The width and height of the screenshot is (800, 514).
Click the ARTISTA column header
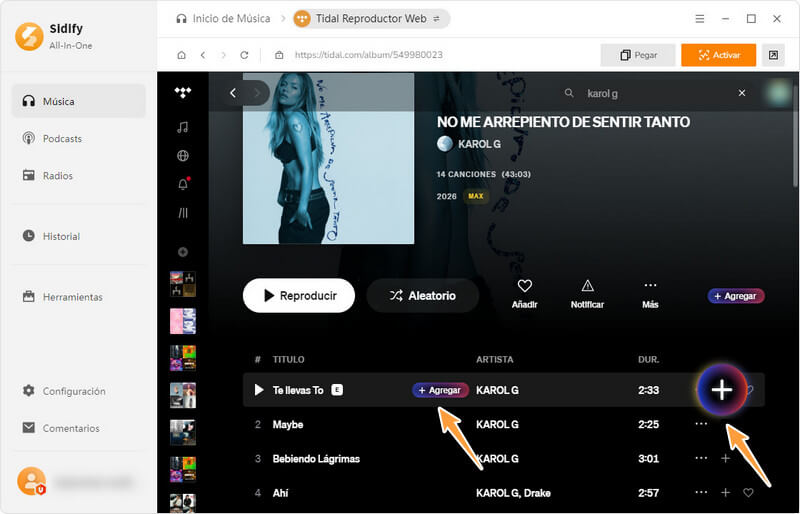(x=495, y=359)
